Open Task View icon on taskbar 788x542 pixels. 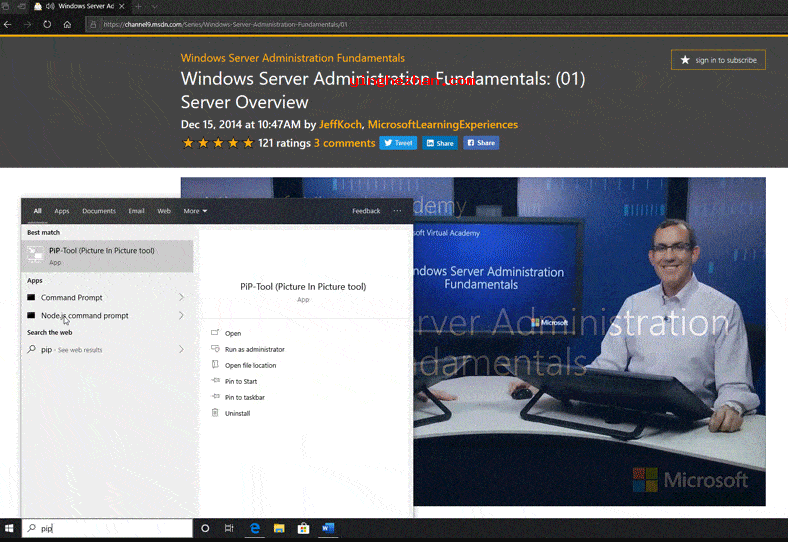pyautogui.click(x=229, y=528)
